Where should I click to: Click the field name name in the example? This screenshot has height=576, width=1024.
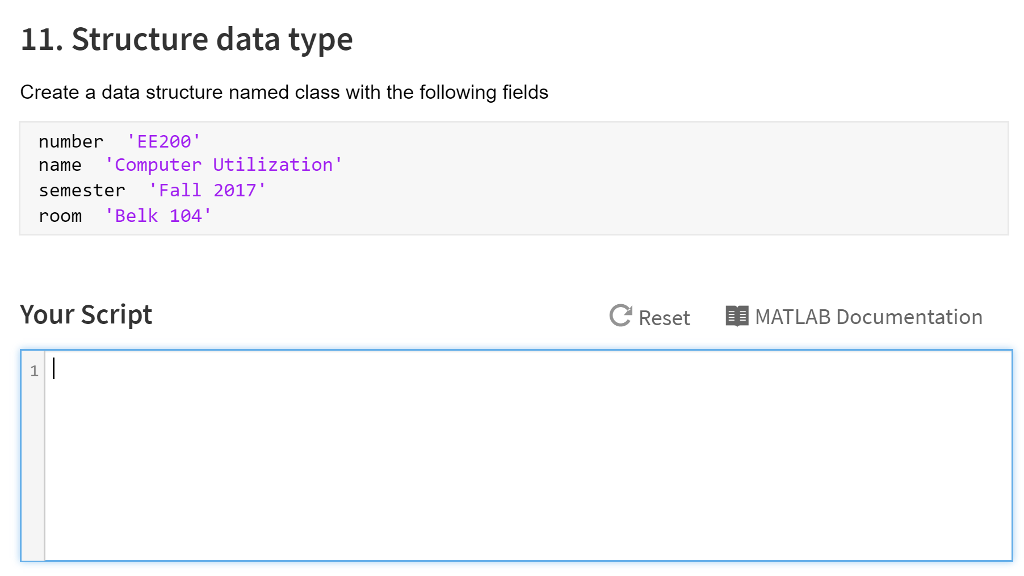[x=60, y=165]
